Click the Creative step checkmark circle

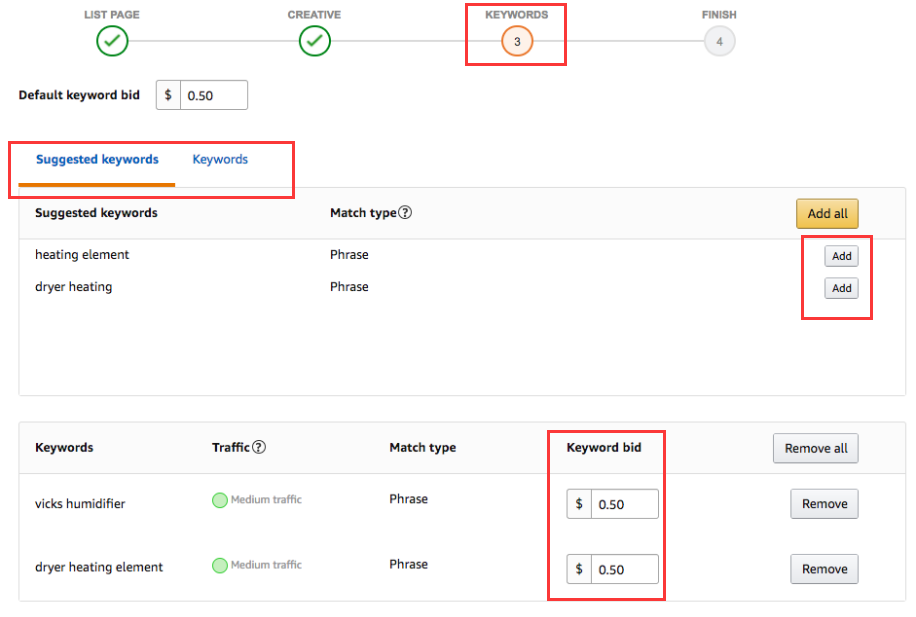click(314, 41)
